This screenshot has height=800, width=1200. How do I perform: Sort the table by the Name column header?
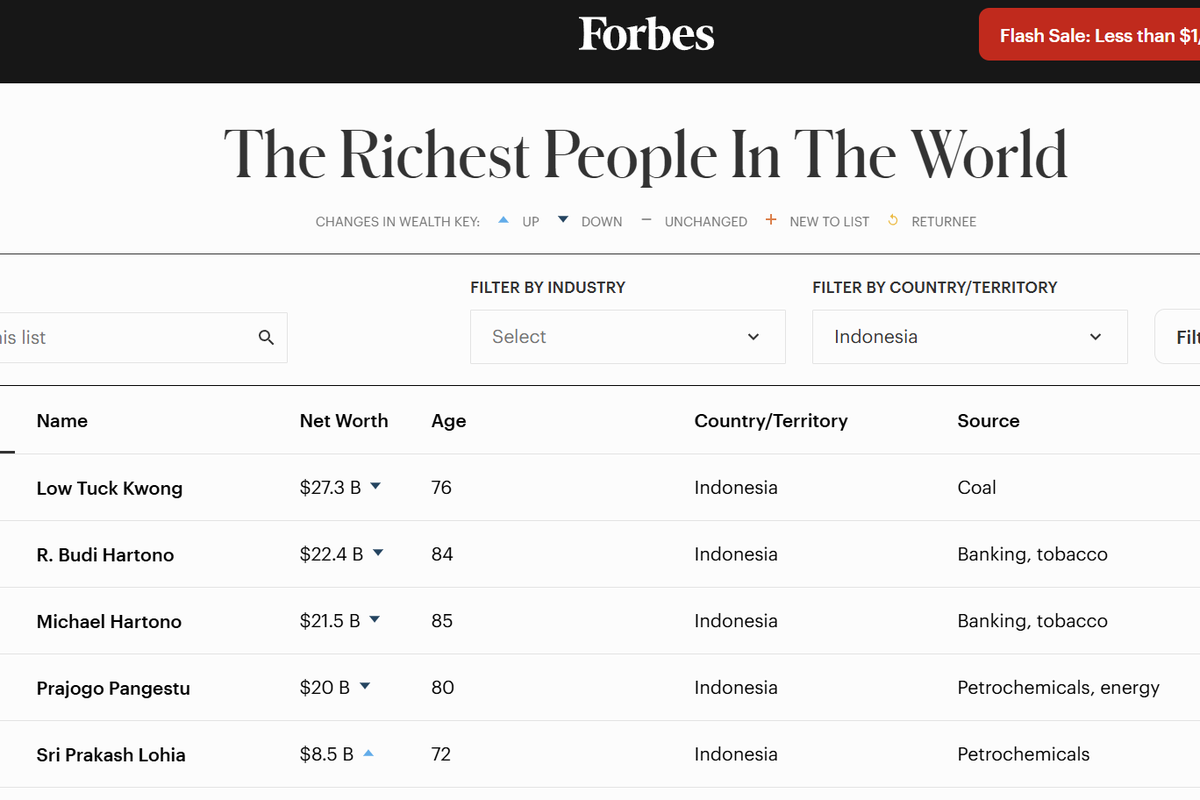pos(61,421)
